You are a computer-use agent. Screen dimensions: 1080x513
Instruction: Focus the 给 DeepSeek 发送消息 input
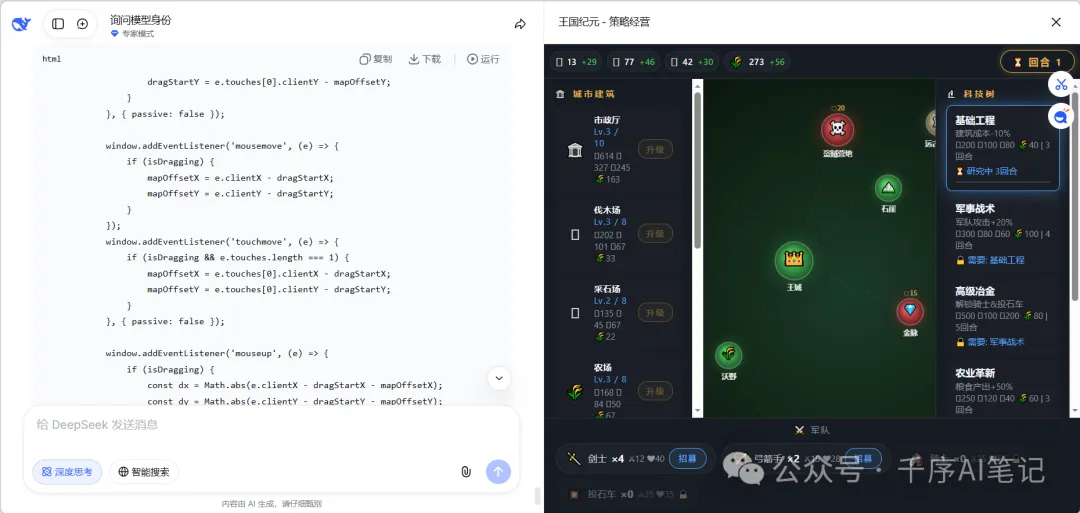click(271, 425)
